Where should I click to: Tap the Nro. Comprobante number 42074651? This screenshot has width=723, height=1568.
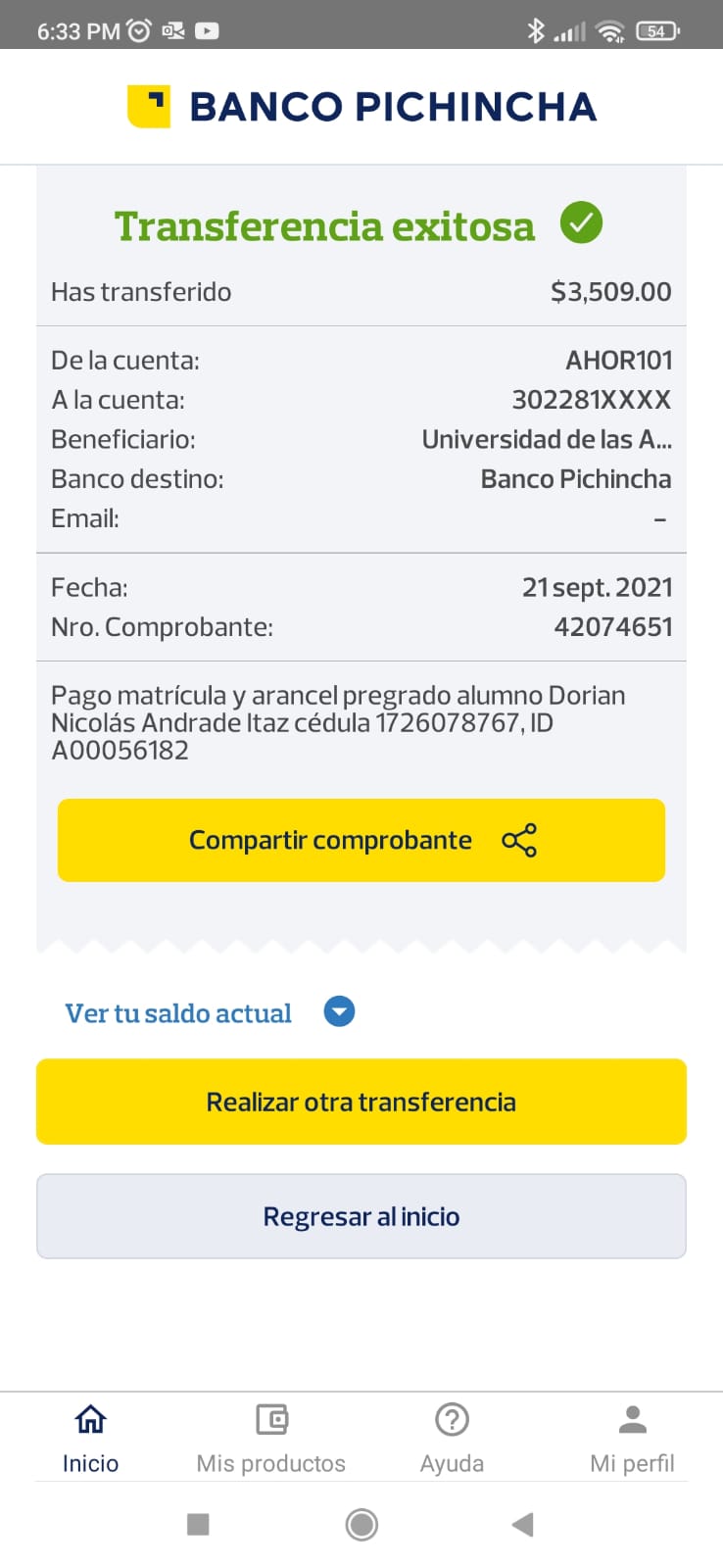[613, 627]
